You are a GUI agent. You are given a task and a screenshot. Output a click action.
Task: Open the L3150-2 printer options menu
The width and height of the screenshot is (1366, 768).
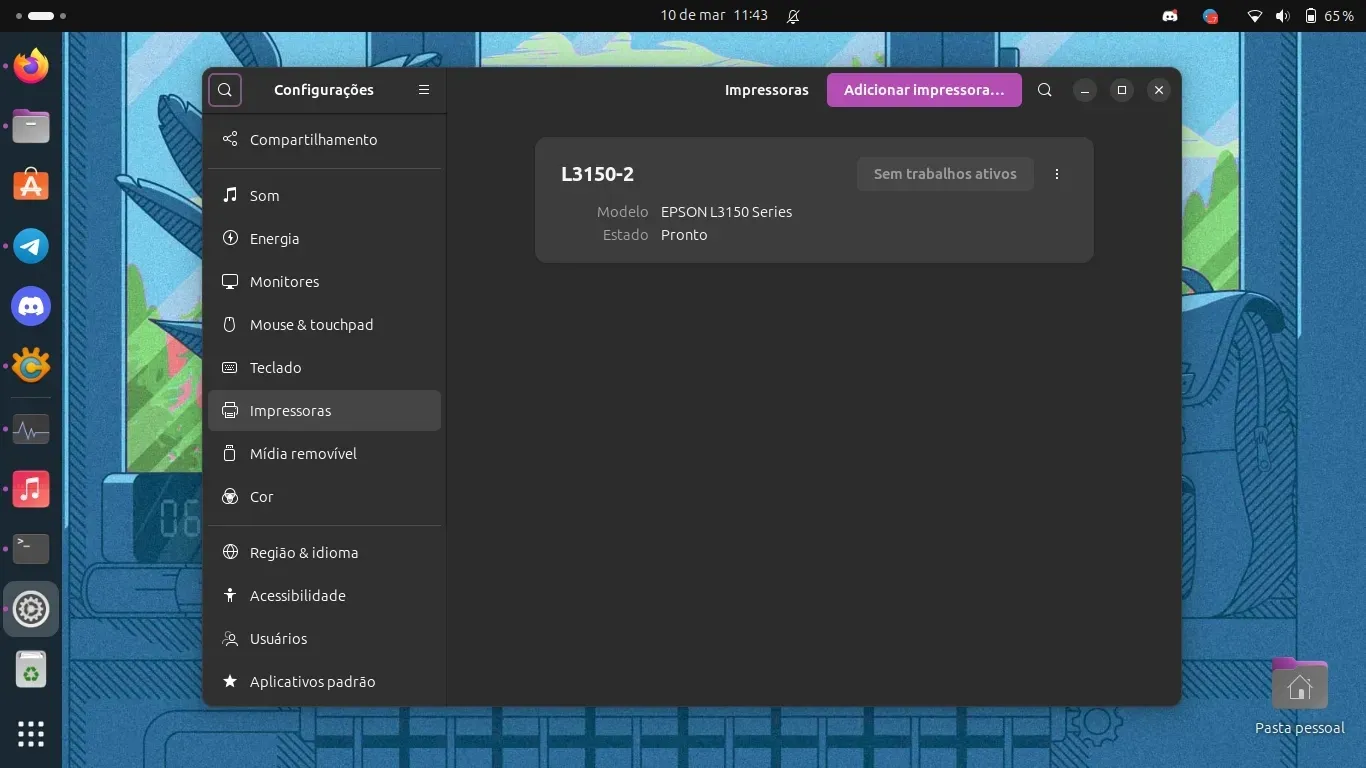click(x=1057, y=174)
